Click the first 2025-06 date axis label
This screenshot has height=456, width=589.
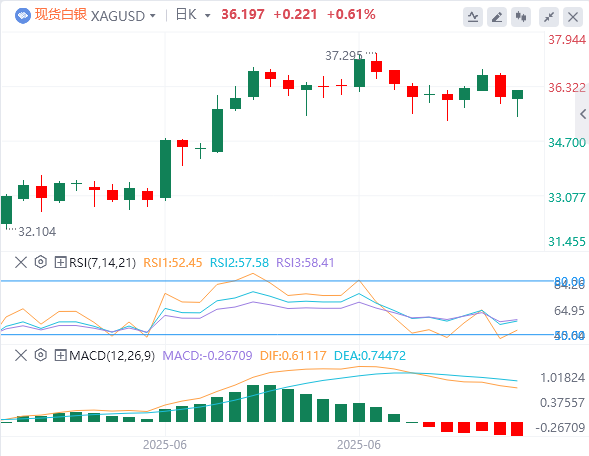click(x=165, y=445)
